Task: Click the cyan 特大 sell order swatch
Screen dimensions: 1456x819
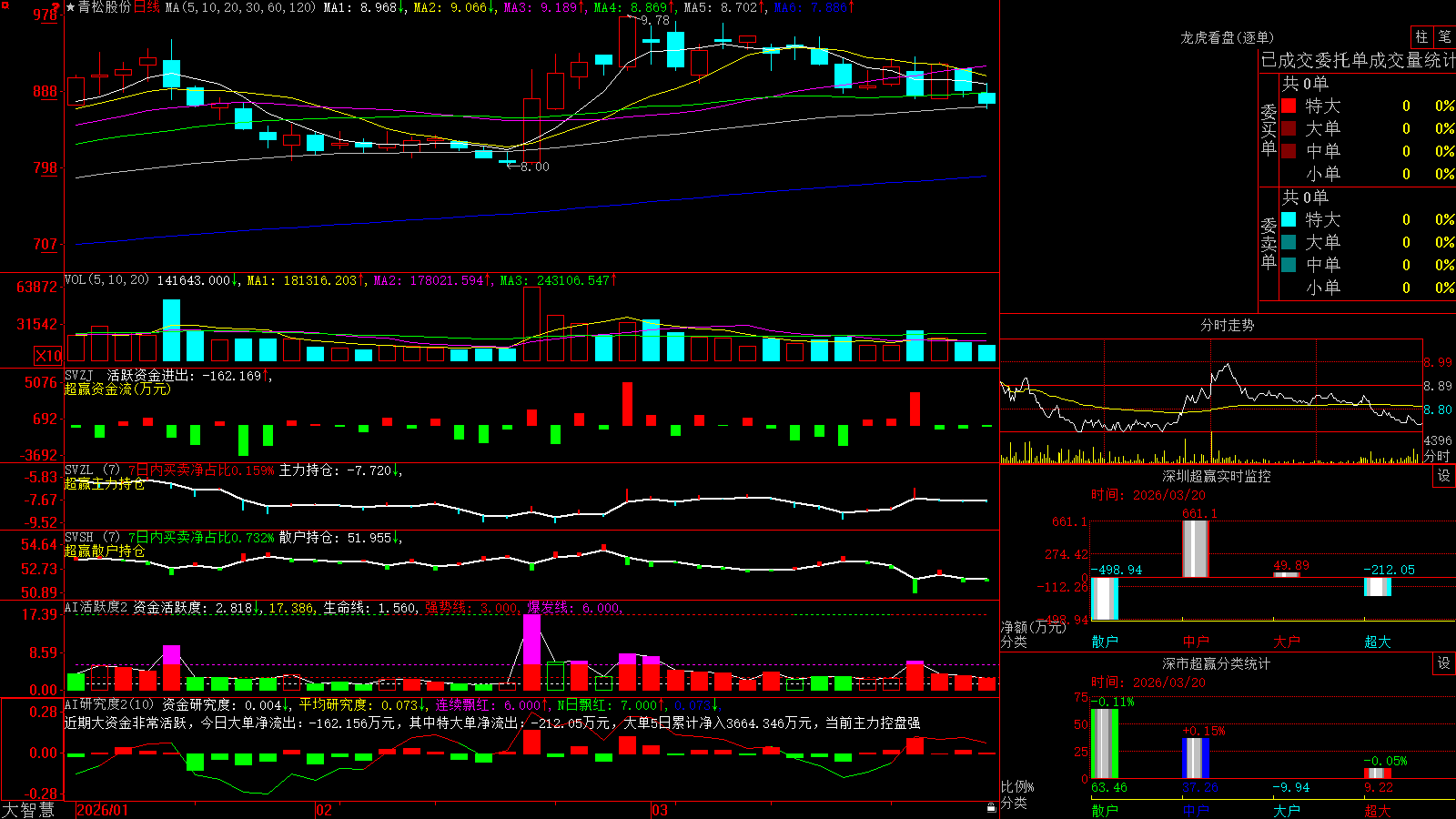Action: 1289,219
